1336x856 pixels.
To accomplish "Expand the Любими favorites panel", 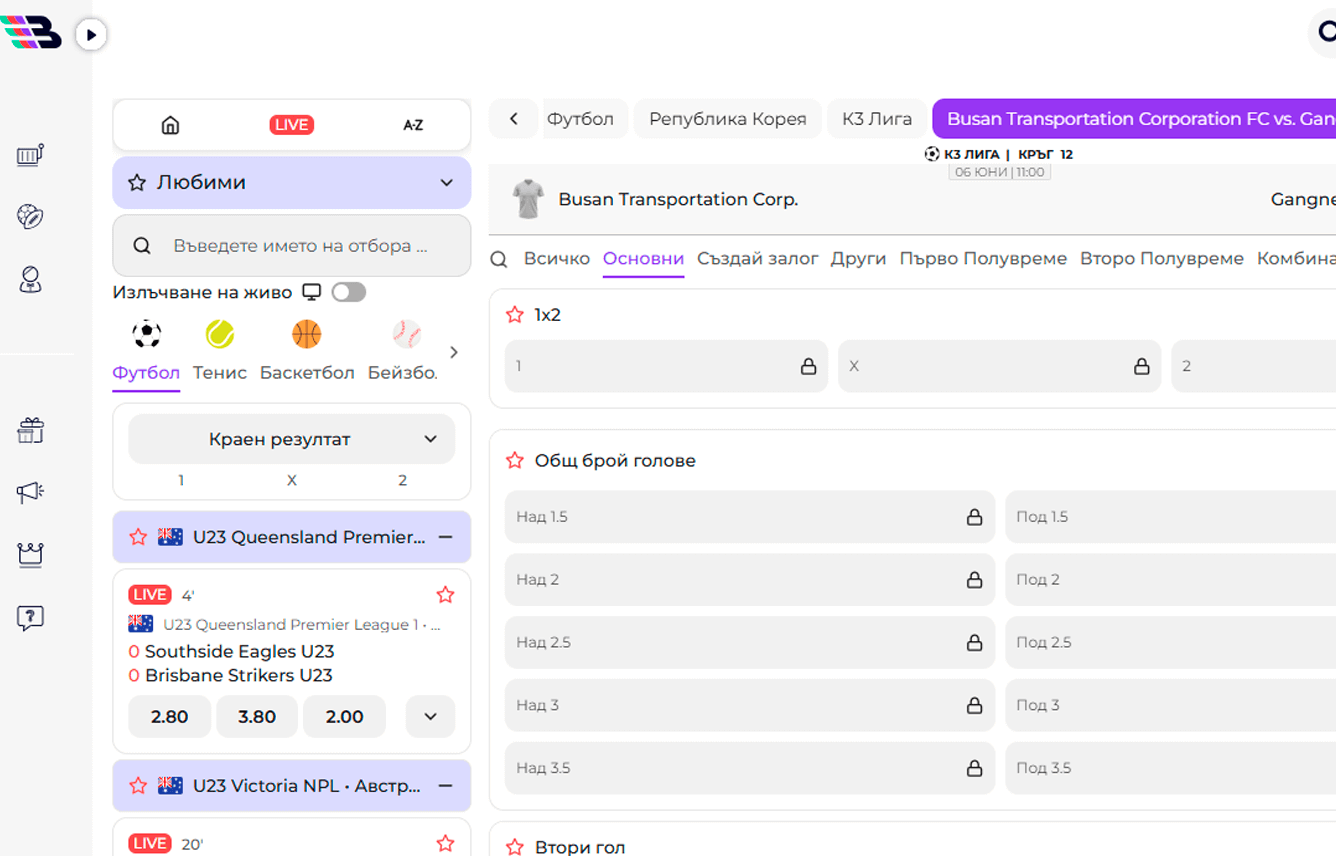I will point(292,183).
